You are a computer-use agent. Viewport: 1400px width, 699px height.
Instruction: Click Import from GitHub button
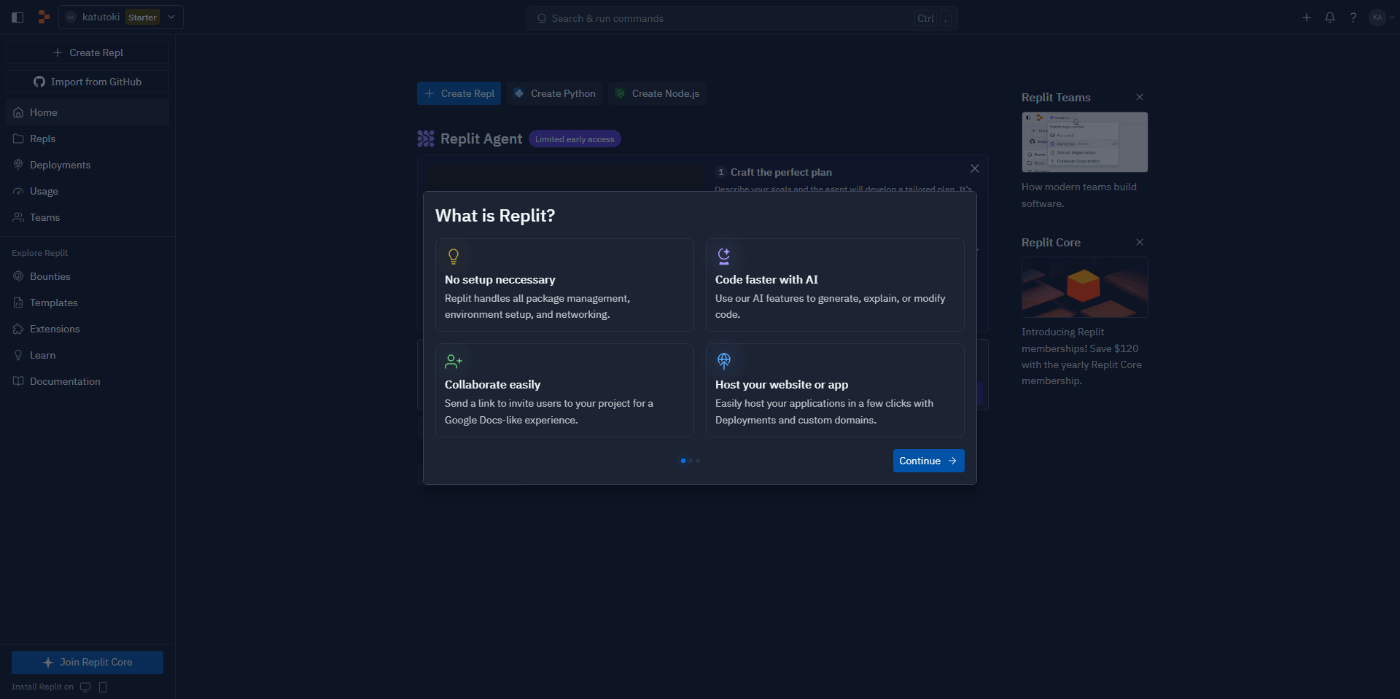coord(88,82)
